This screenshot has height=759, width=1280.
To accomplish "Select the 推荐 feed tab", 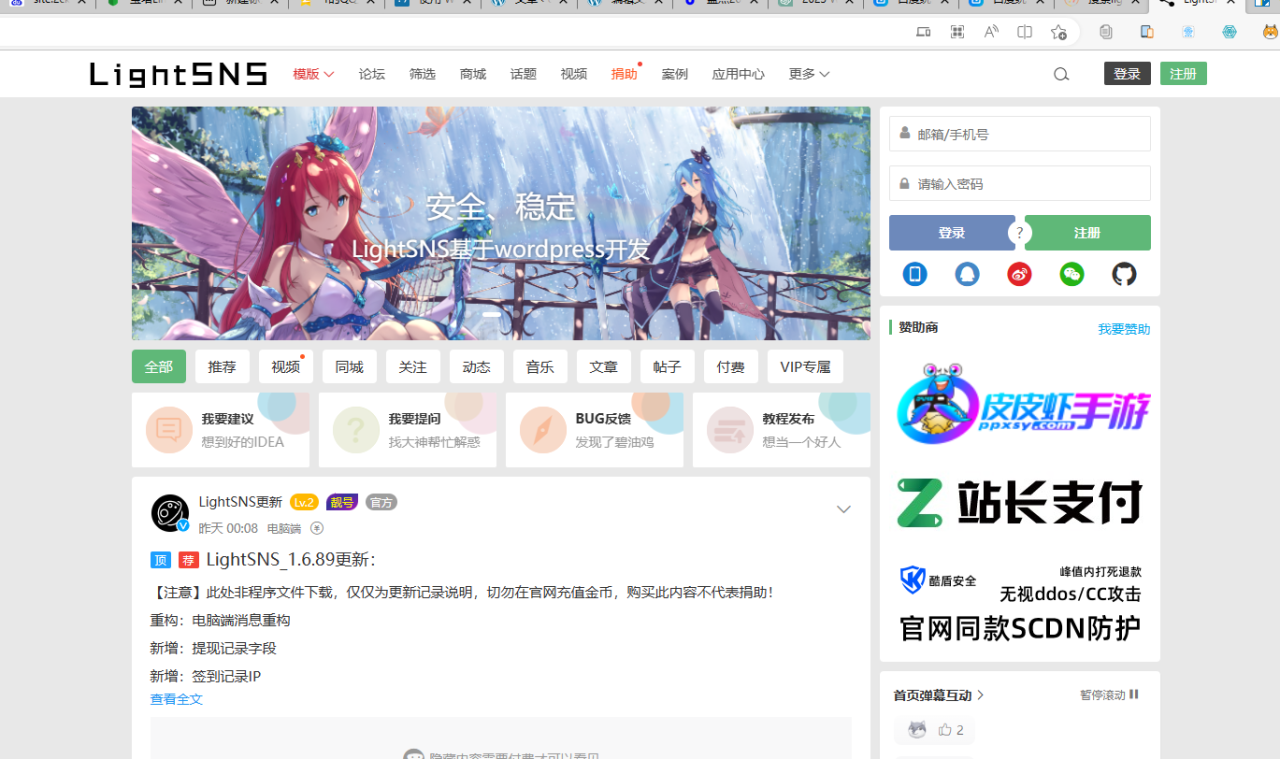I will coord(222,366).
